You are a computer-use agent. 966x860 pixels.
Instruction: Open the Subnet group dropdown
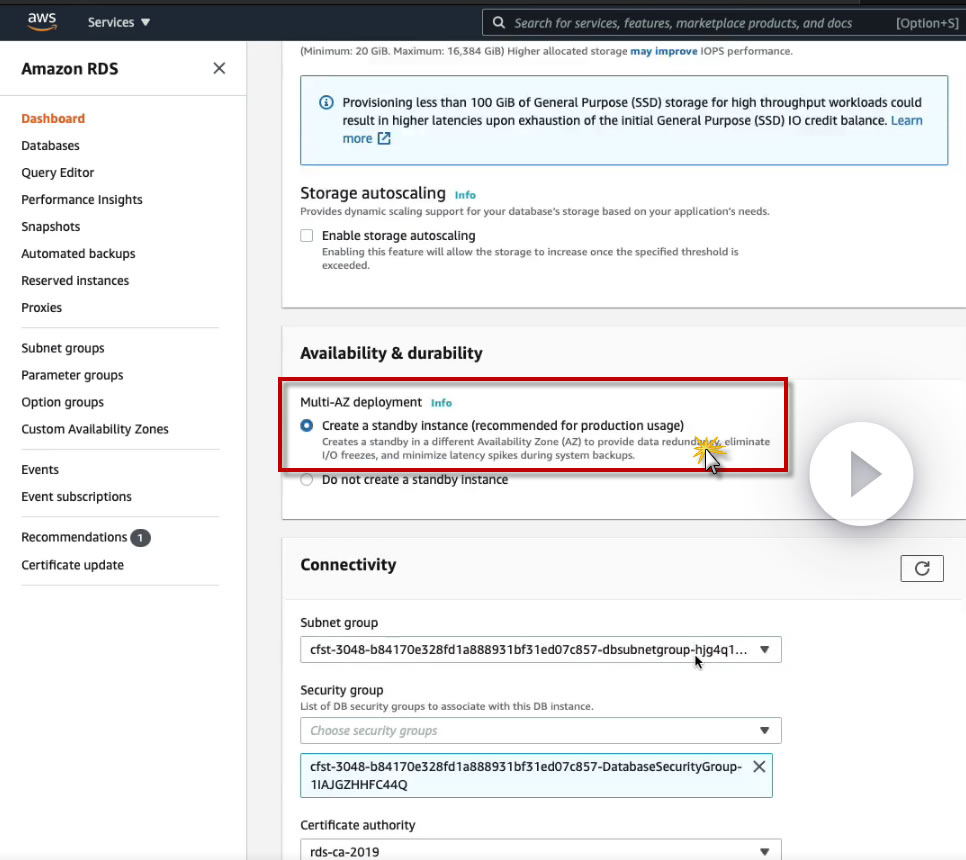(540, 649)
